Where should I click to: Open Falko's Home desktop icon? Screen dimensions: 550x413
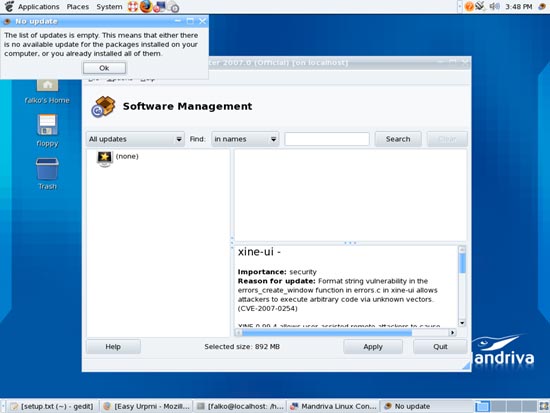pyautogui.click(x=47, y=91)
